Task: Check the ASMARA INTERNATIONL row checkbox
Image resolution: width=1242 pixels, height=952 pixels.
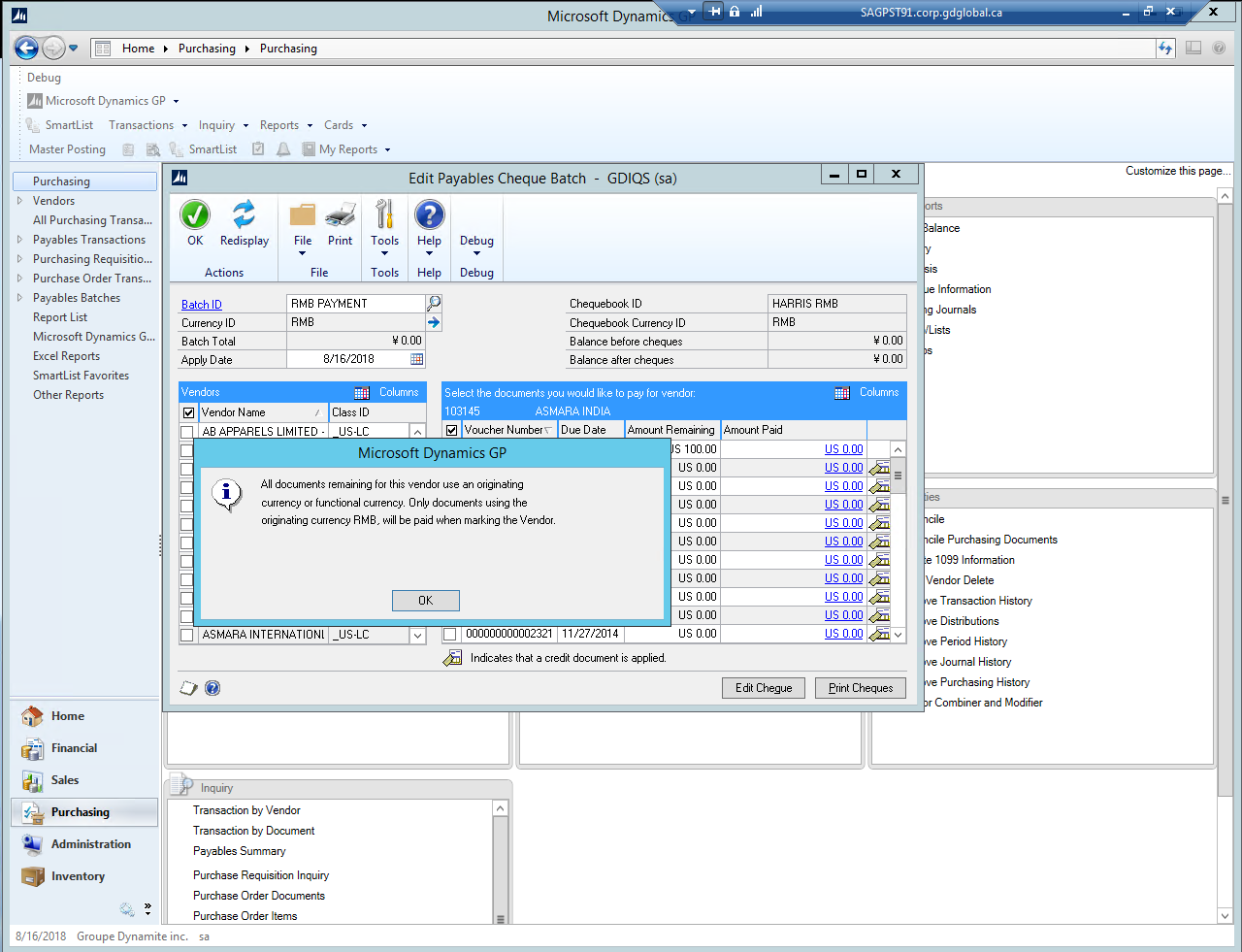Action: click(187, 634)
